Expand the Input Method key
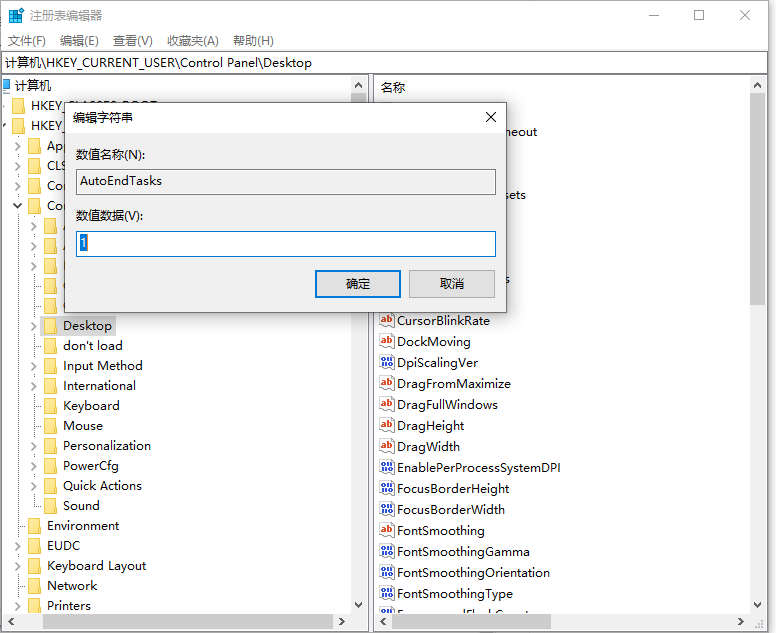This screenshot has width=776, height=633. coord(33,366)
